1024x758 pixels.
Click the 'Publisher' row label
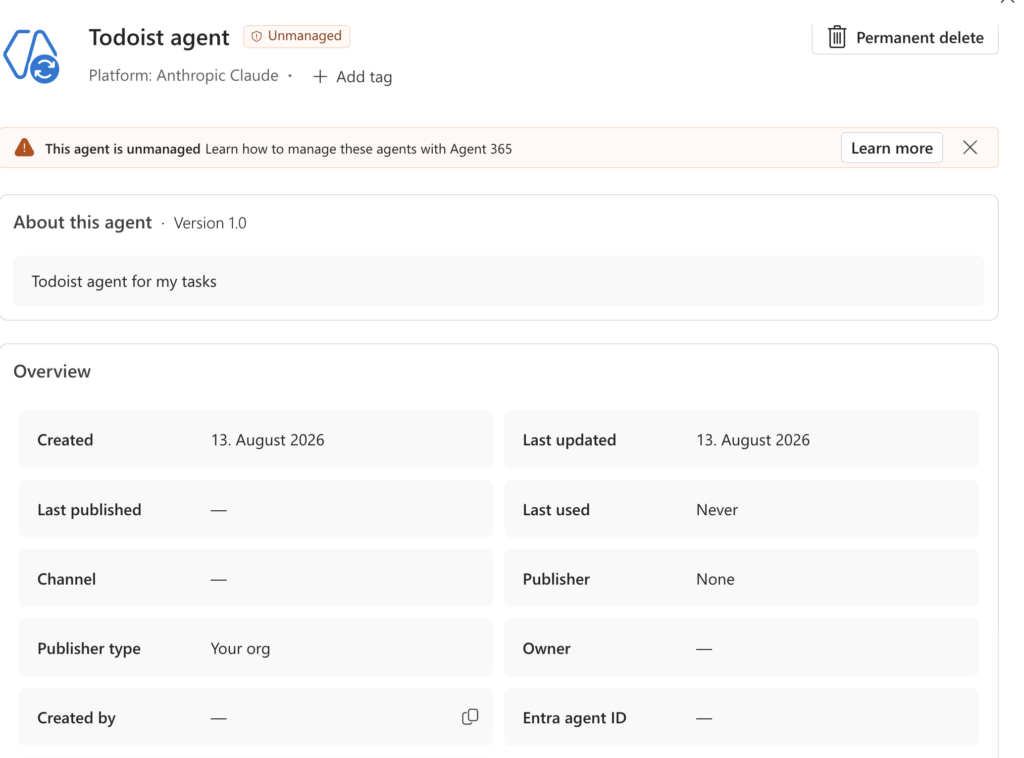(556, 579)
